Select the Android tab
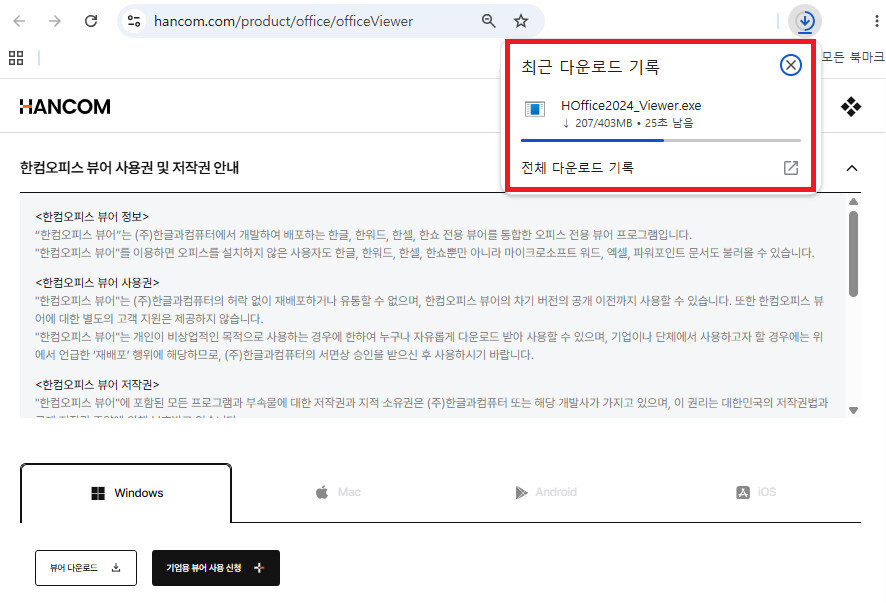Image resolution: width=886 pixels, height=603 pixels. pyautogui.click(x=546, y=492)
